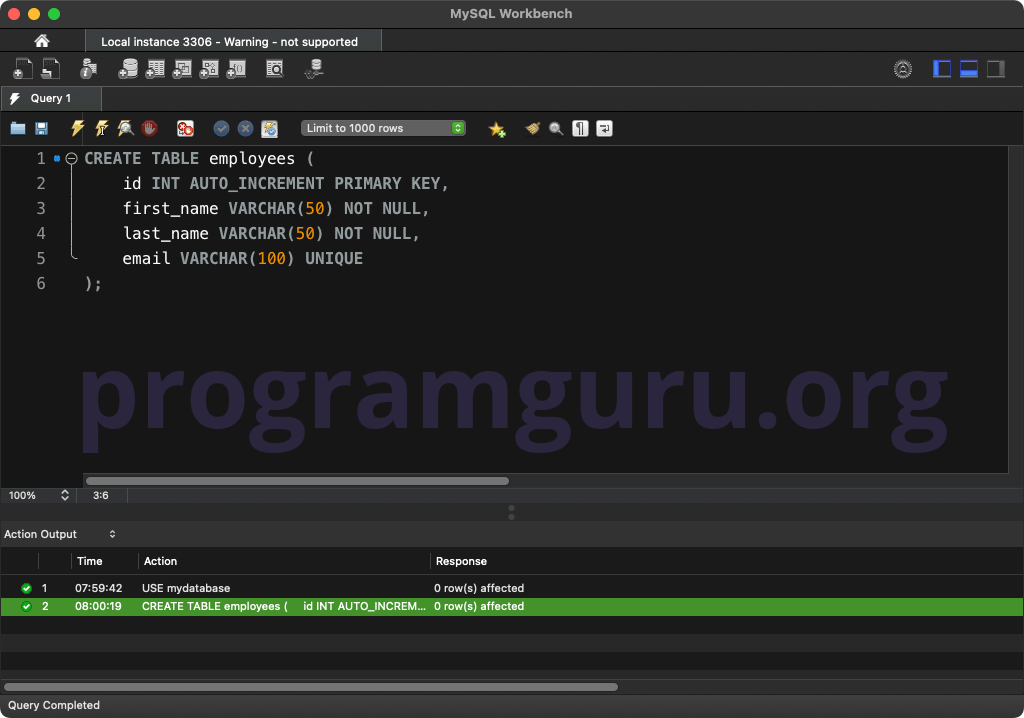
Task: Toggle word wrapping in editor
Action: pyautogui.click(x=604, y=128)
